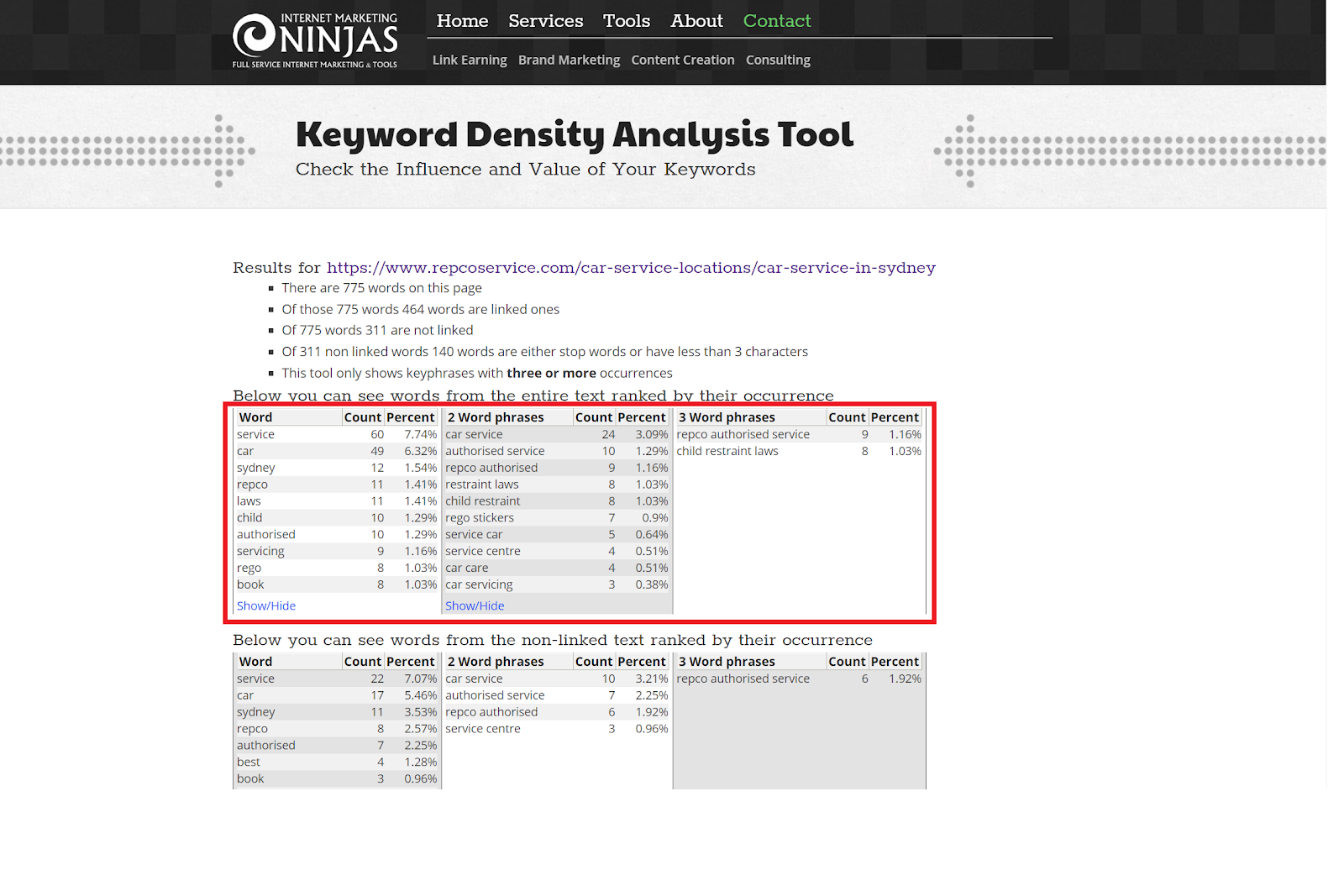Screen dimensions: 1344x896
Task: Click the 0.38% percent value for car servicing
Action: pyautogui.click(x=652, y=584)
